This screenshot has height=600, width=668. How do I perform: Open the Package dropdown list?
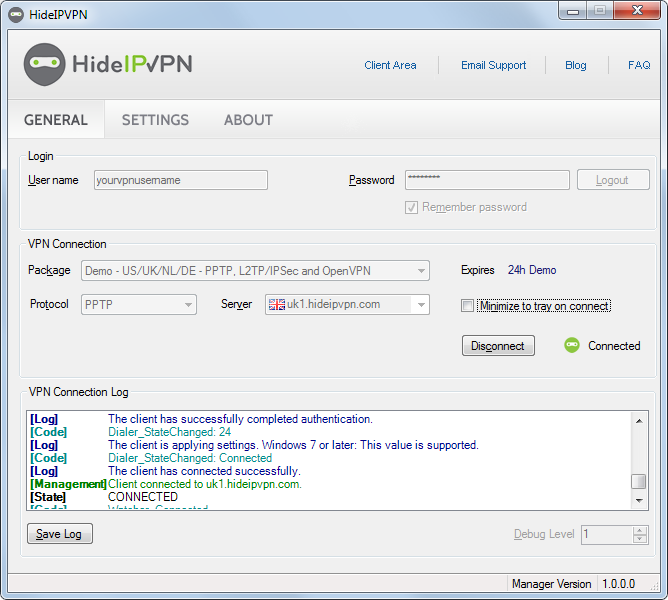click(255, 271)
